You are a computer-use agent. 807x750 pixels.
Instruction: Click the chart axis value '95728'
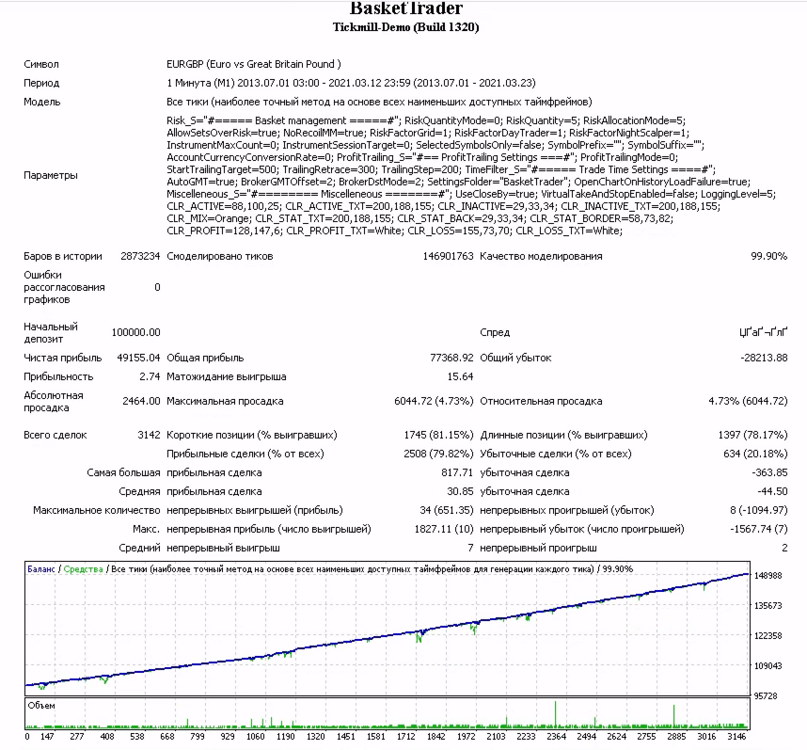[x=766, y=696]
